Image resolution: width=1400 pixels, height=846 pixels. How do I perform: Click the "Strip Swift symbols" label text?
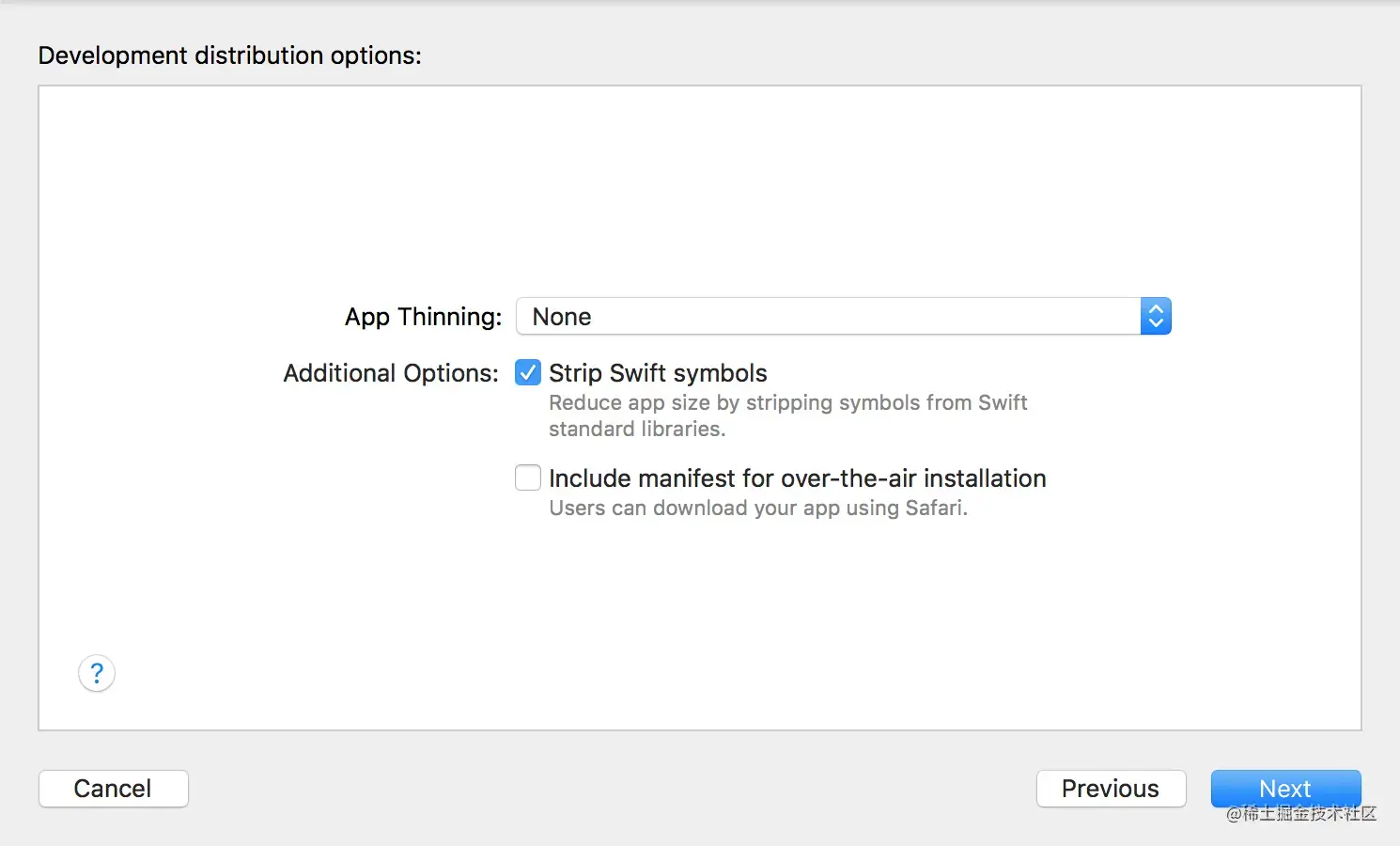pos(658,373)
